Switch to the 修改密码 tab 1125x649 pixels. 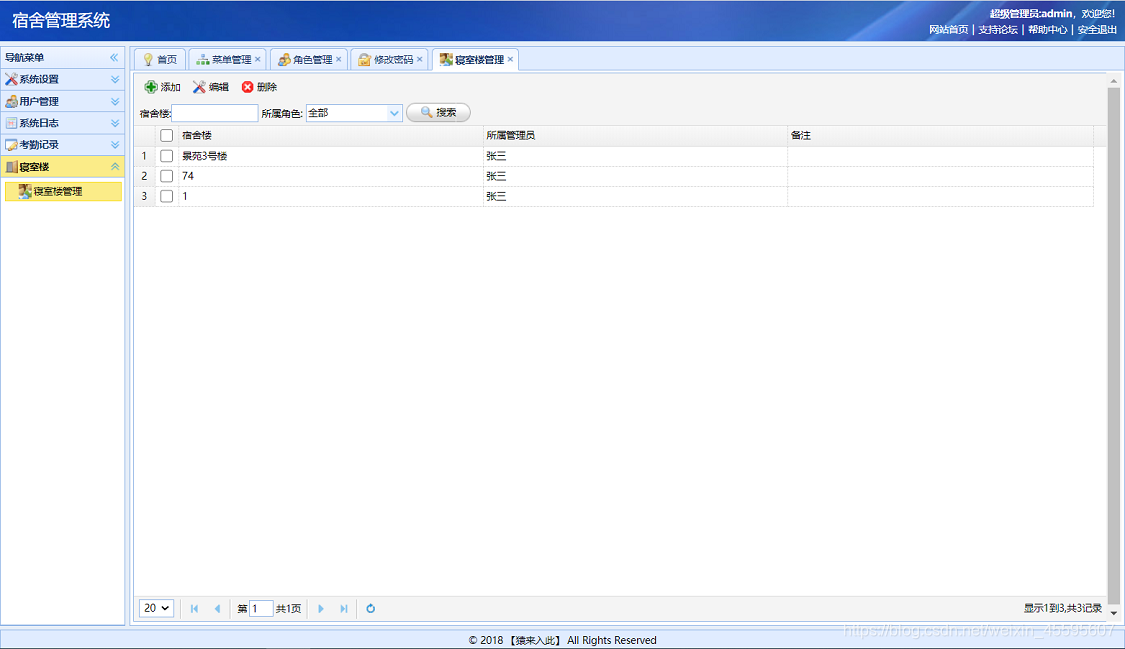pyautogui.click(x=392, y=60)
